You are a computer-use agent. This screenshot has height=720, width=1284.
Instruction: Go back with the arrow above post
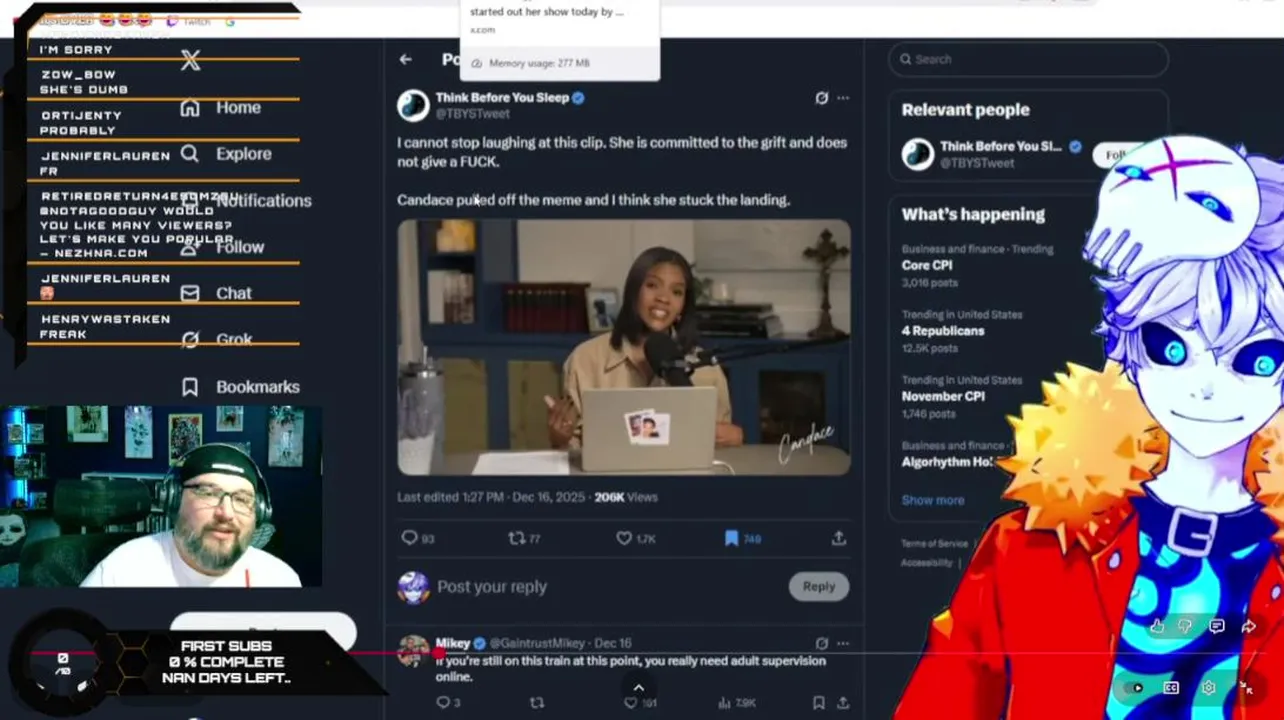point(405,59)
